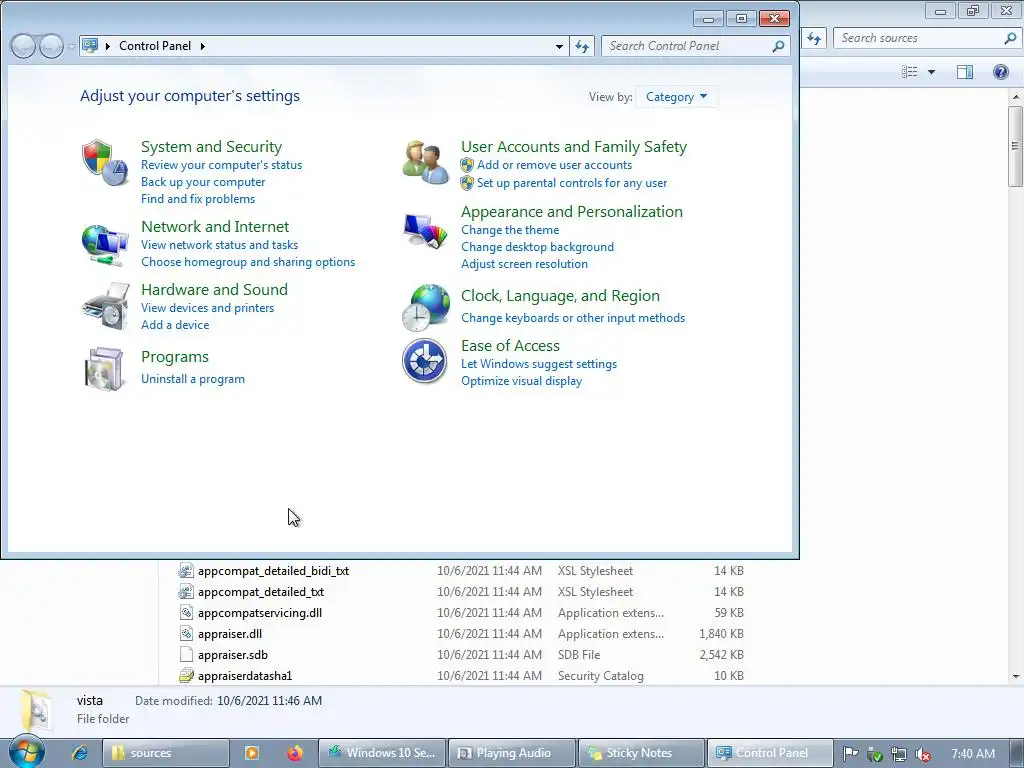Screen dimensions: 1024x768
Task: Select the Control Panel taskbar button
Action: click(x=771, y=753)
